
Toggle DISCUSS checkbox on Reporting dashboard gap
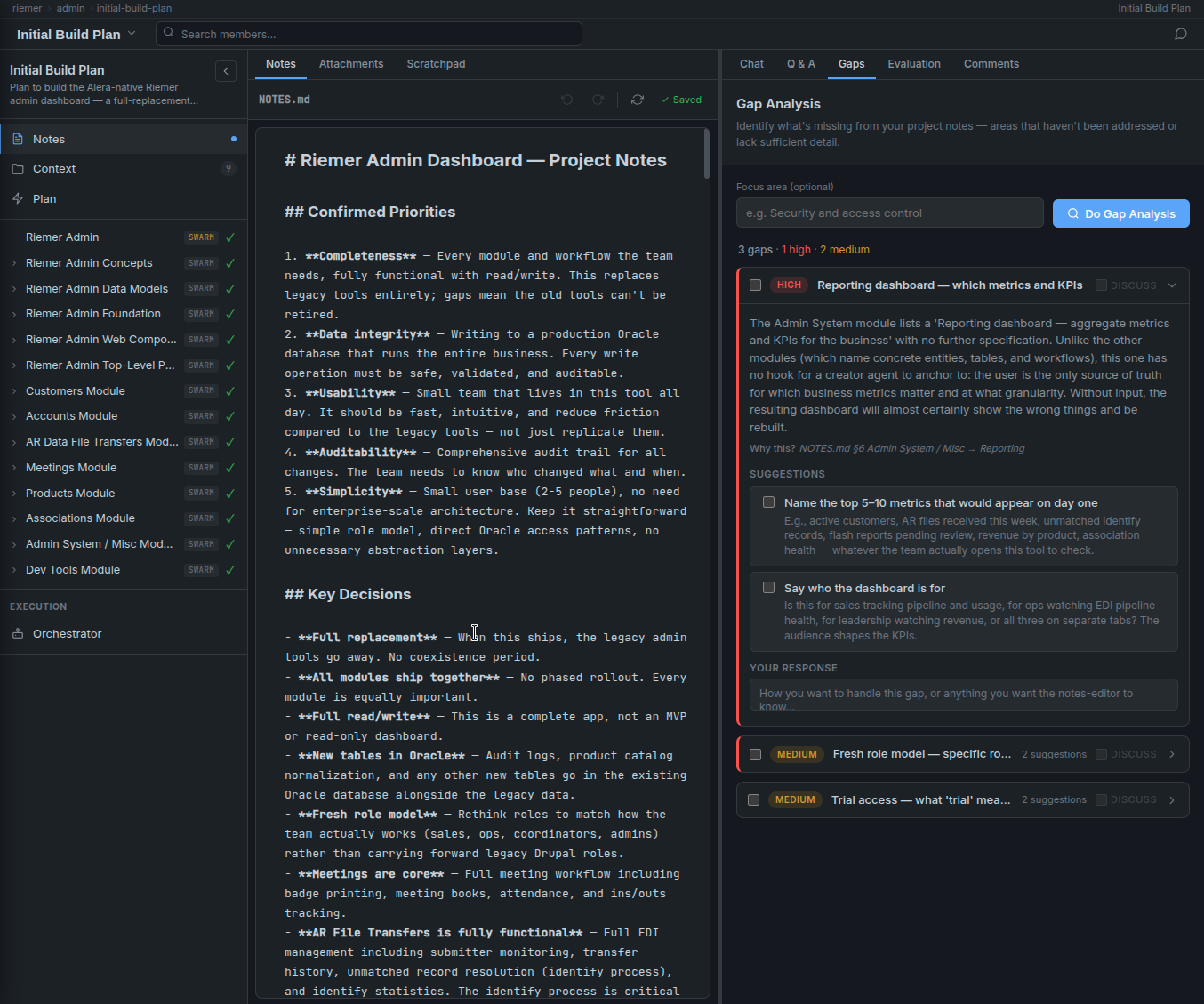1101,285
